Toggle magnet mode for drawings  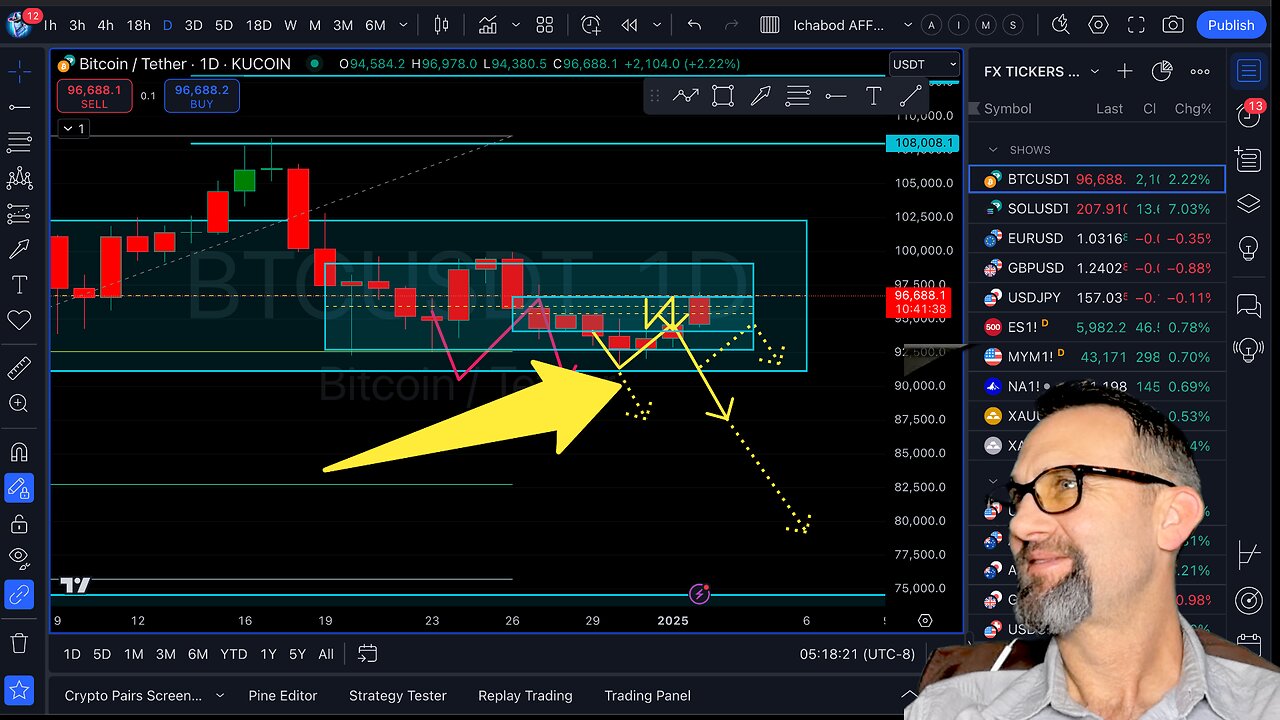(x=19, y=453)
